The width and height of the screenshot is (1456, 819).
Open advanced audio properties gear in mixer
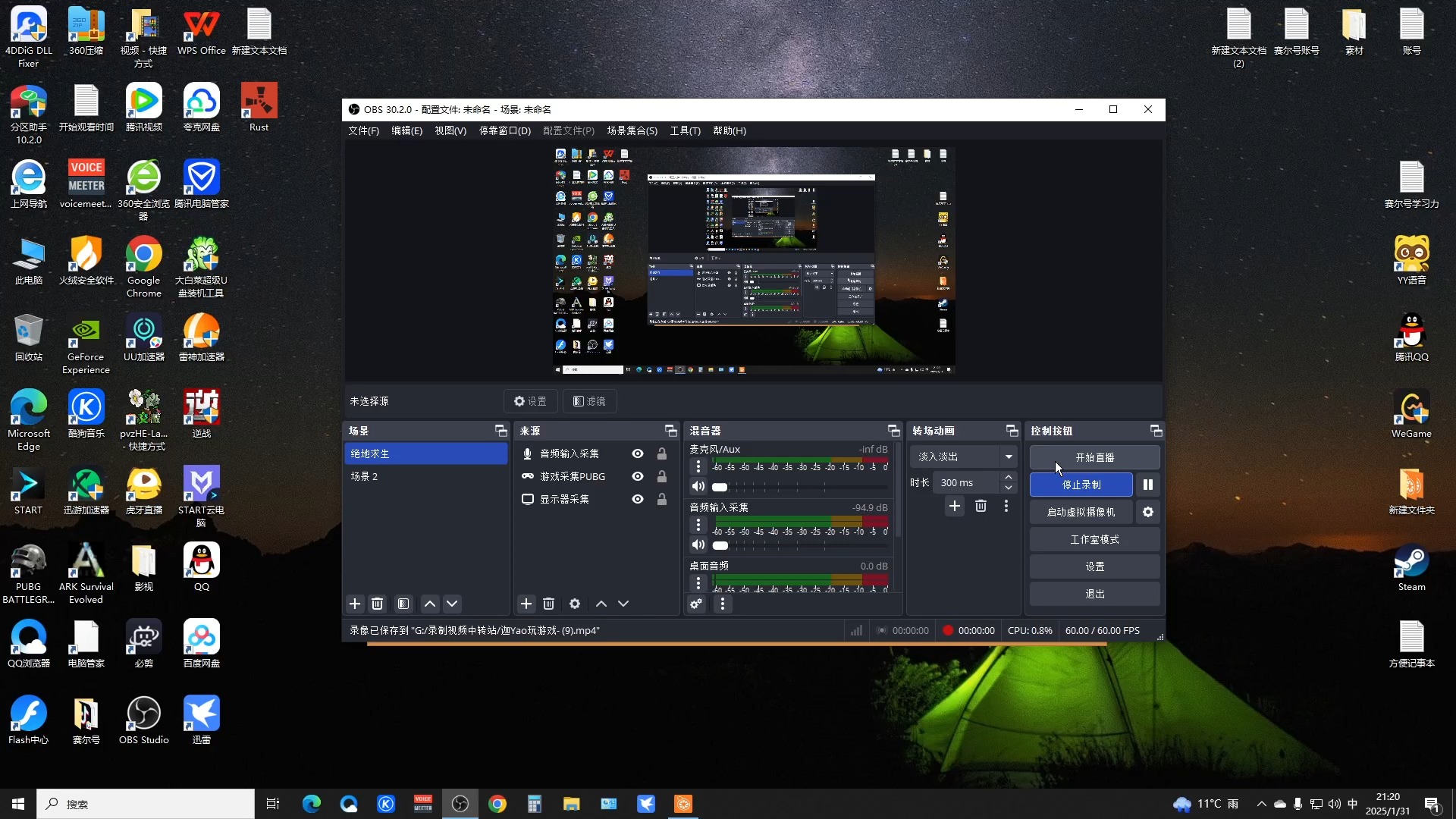695,604
